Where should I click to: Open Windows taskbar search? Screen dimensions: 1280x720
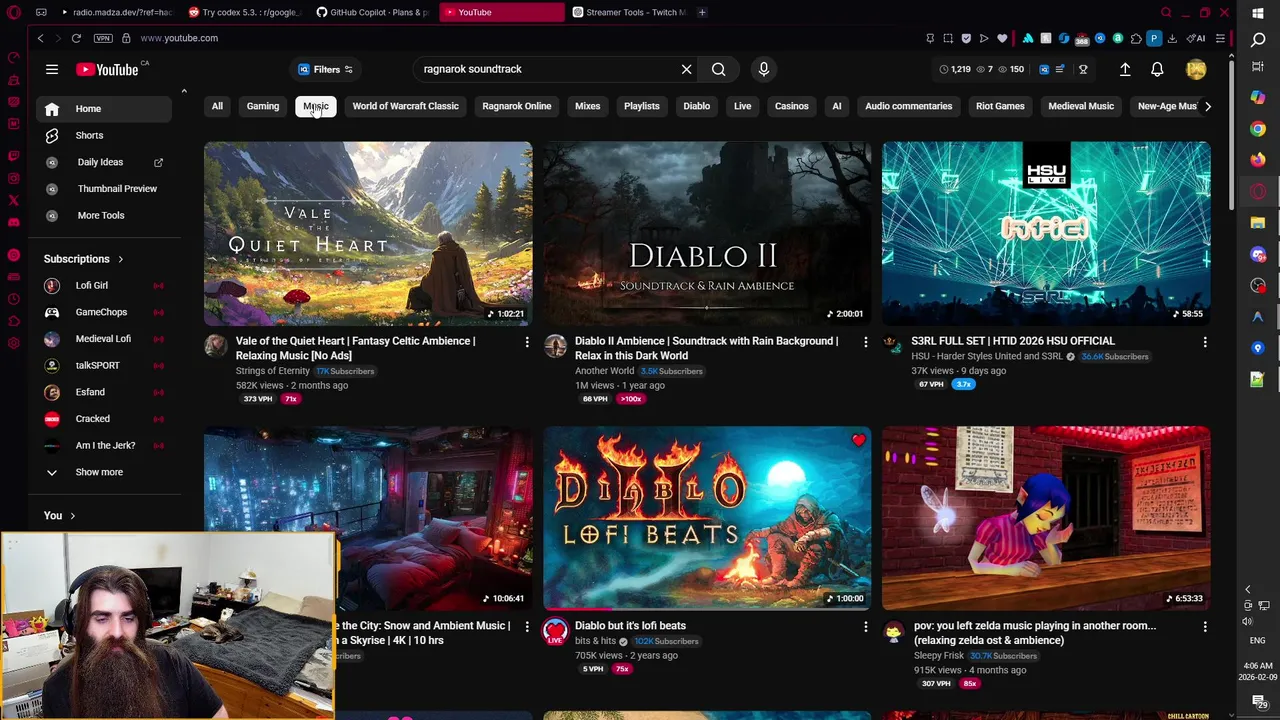coord(1258,40)
